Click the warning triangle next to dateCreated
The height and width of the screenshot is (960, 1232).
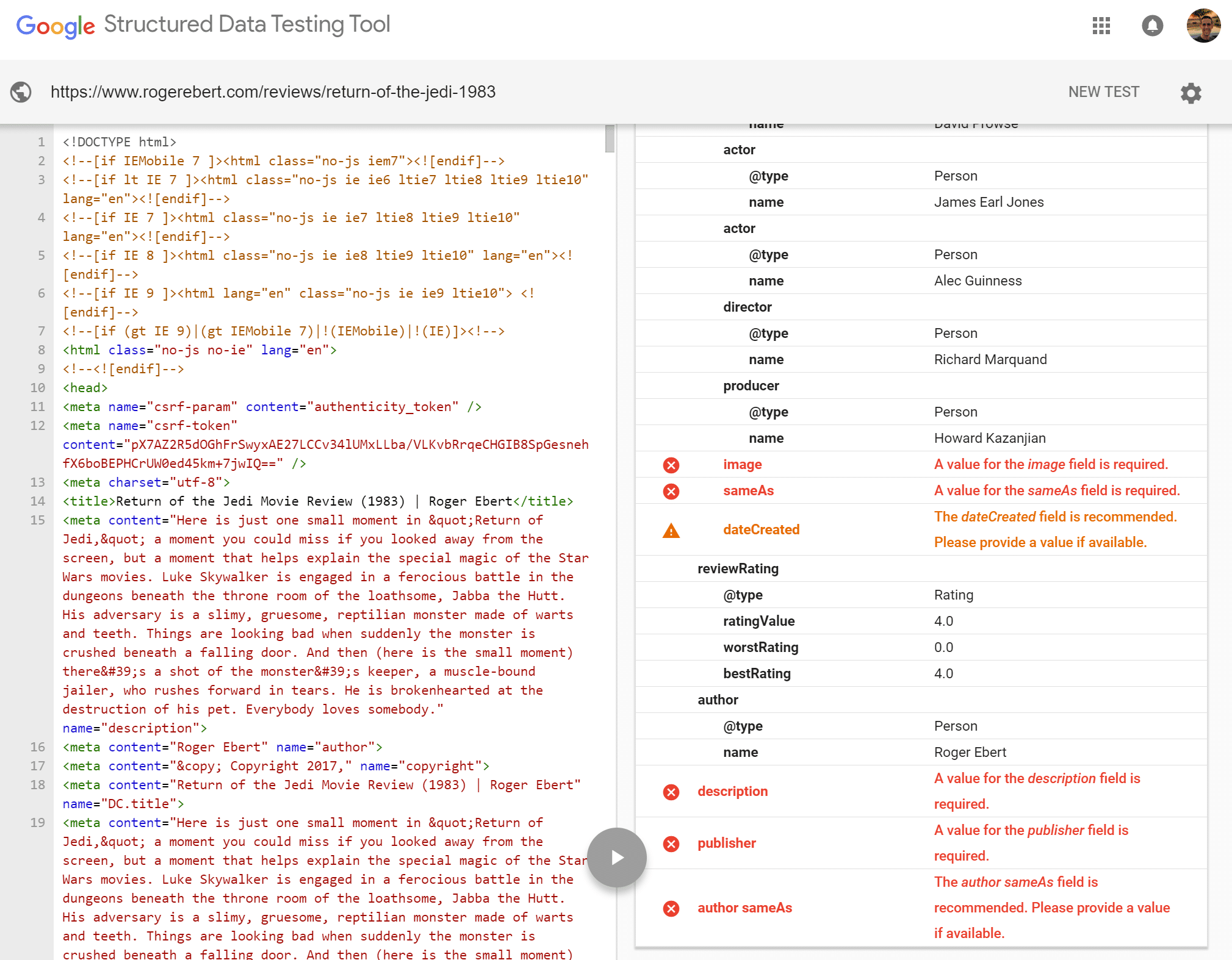point(671,531)
